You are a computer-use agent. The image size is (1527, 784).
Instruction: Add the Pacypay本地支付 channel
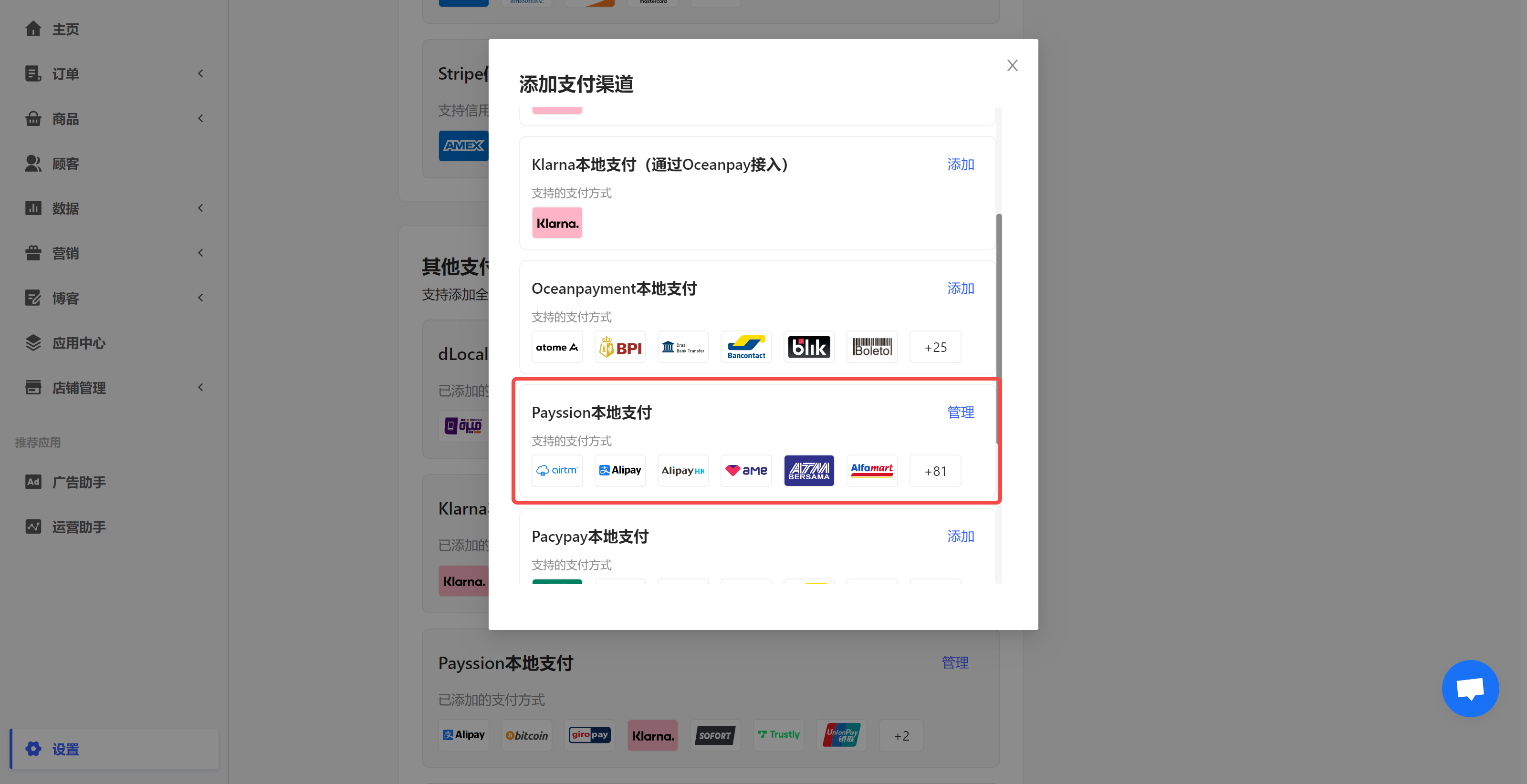(960, 536)
